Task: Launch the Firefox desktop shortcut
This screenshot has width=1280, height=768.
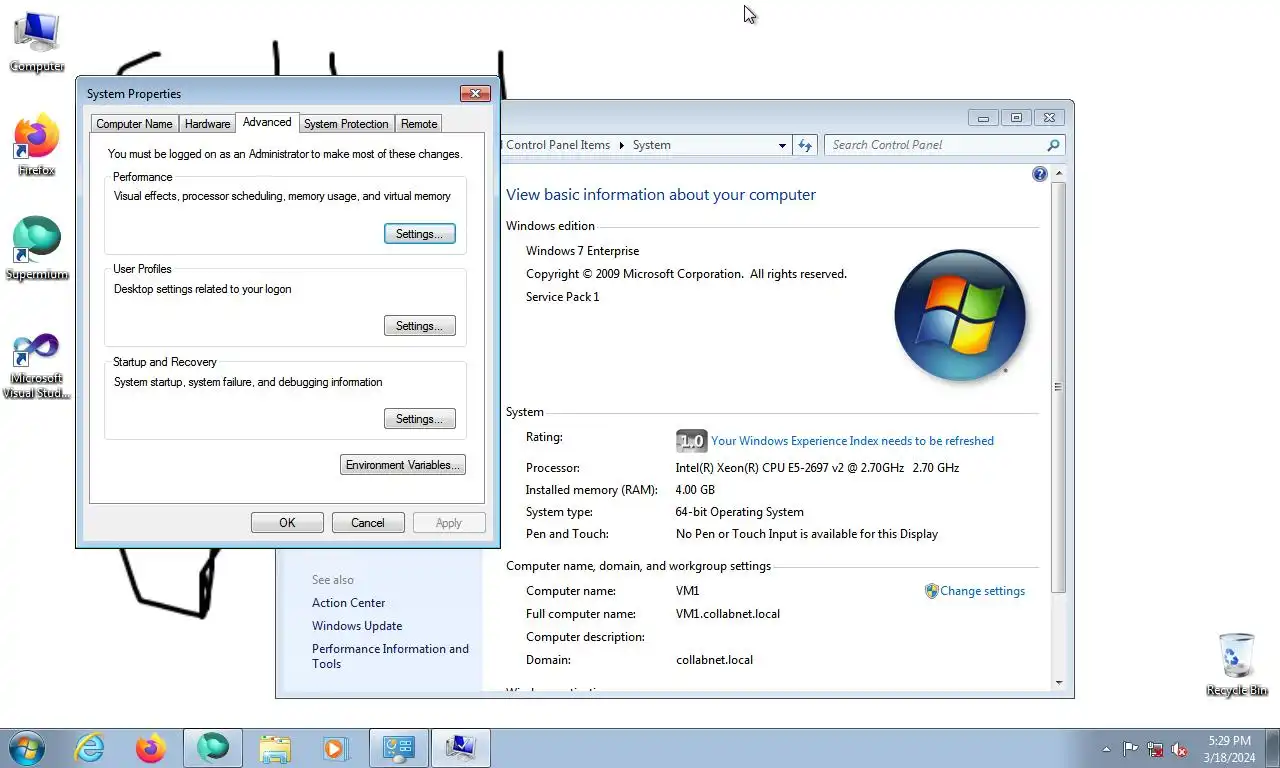Action: click(x=37, y=146)
